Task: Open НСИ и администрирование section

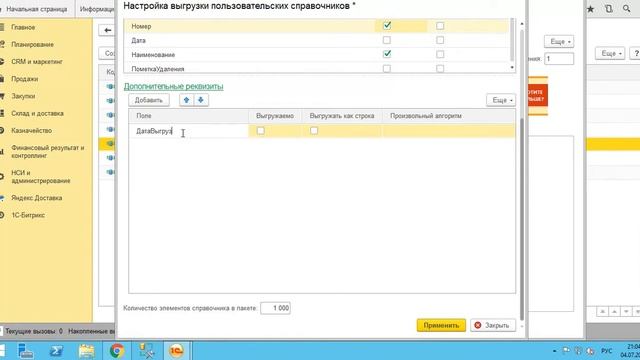Action: [41, 176]
